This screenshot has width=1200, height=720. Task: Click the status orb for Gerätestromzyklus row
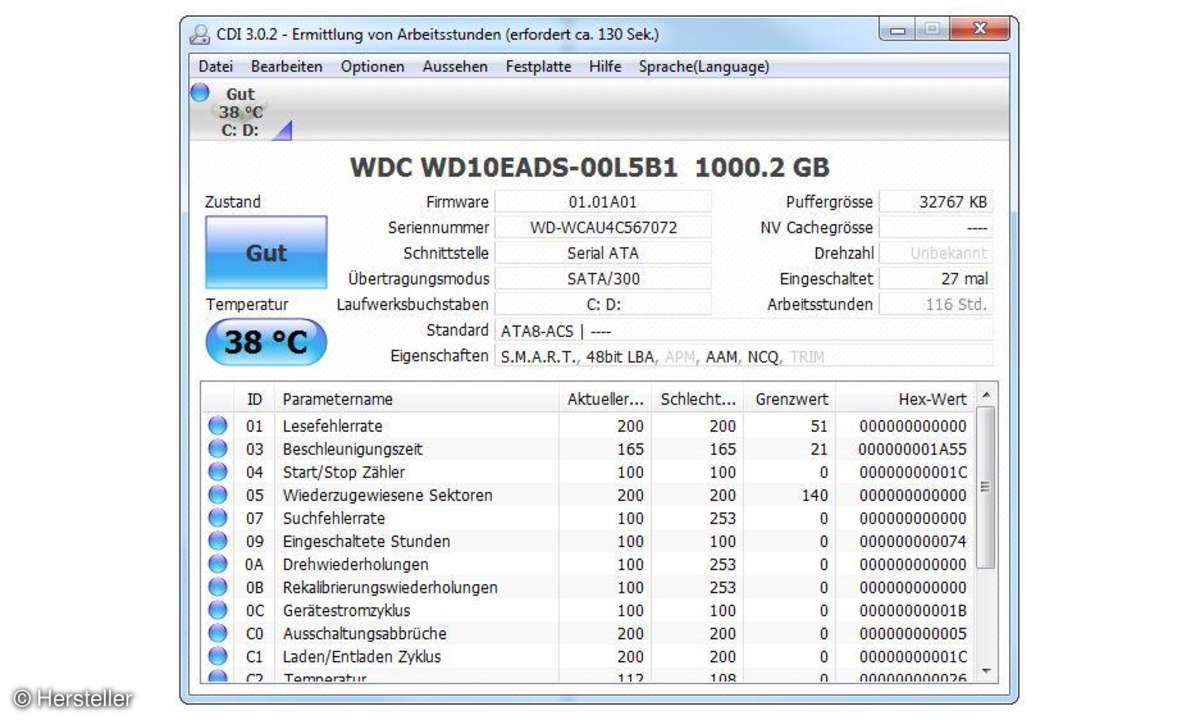pos(217,609)
